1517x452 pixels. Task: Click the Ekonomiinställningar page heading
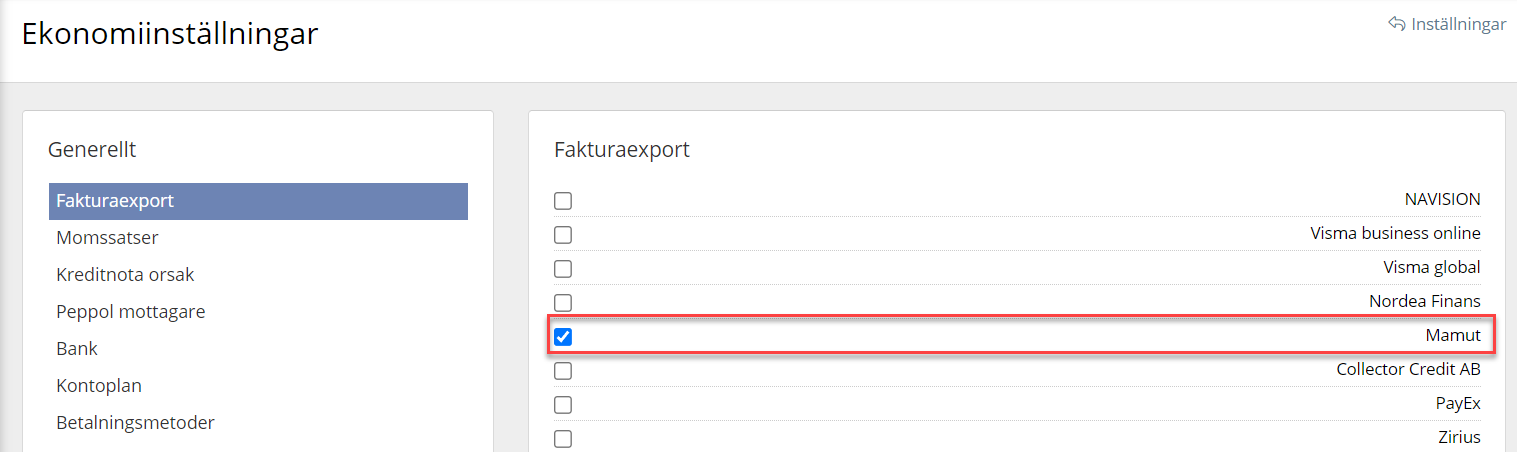pos(170,34)
